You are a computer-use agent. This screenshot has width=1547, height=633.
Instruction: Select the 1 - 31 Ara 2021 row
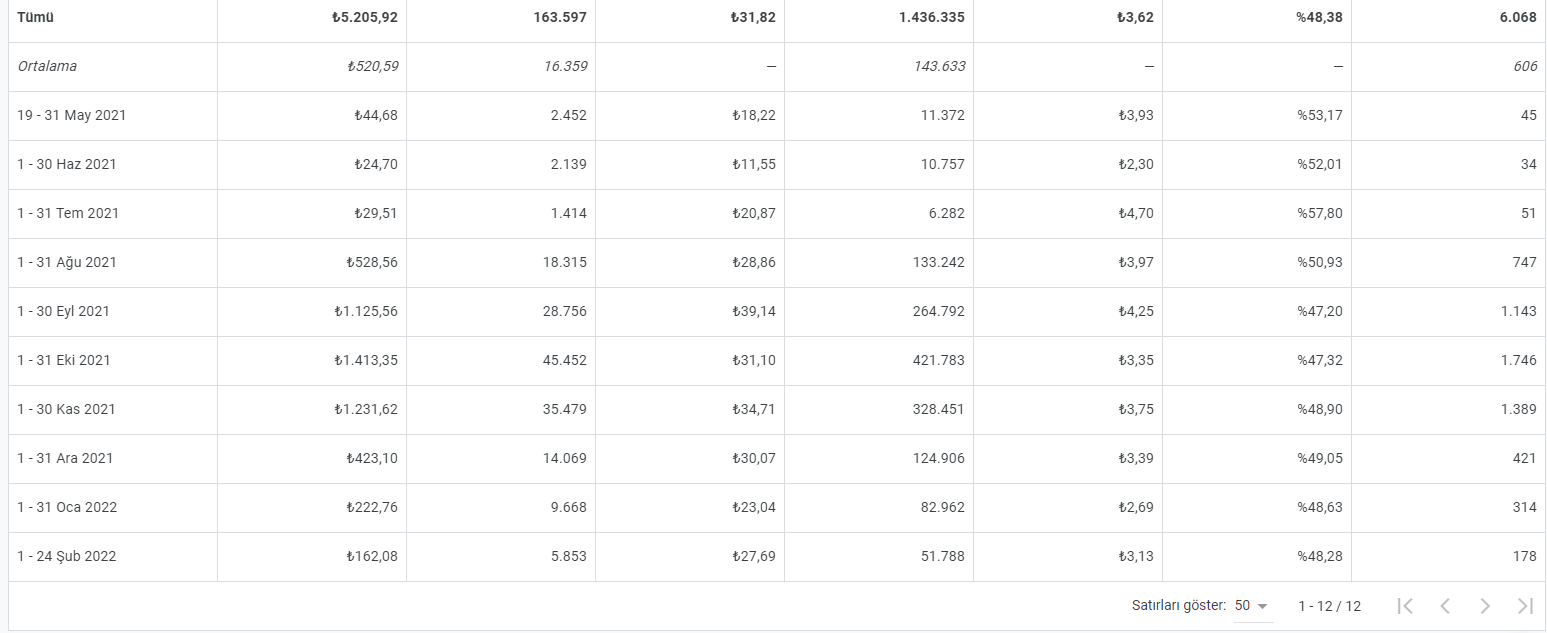(x=777, y=458)
